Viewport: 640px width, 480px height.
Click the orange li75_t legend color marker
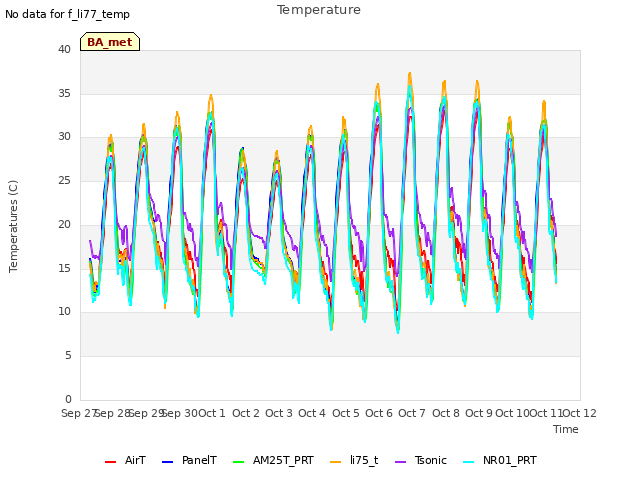(335, 462)
